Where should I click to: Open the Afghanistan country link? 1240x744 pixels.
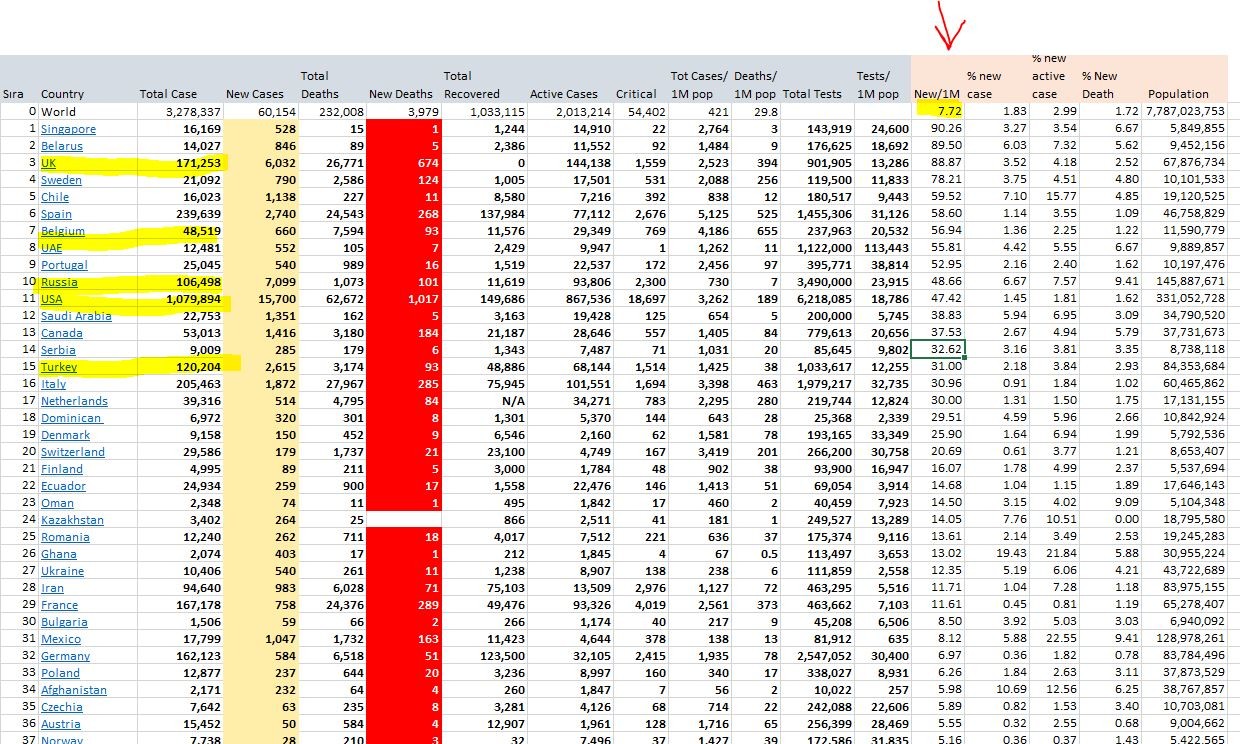point(74,690)
